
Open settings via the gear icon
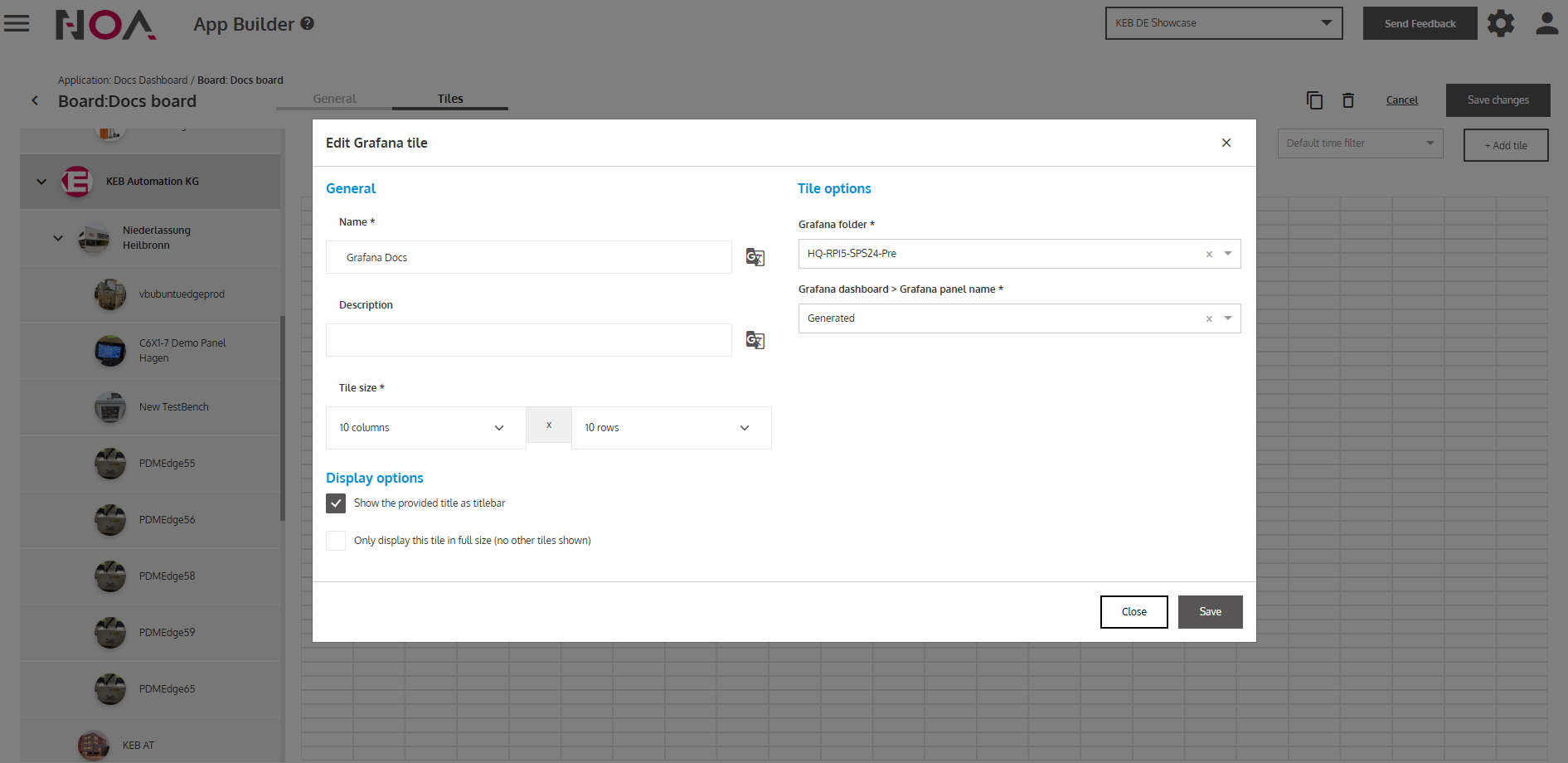tap(1500, 23)
